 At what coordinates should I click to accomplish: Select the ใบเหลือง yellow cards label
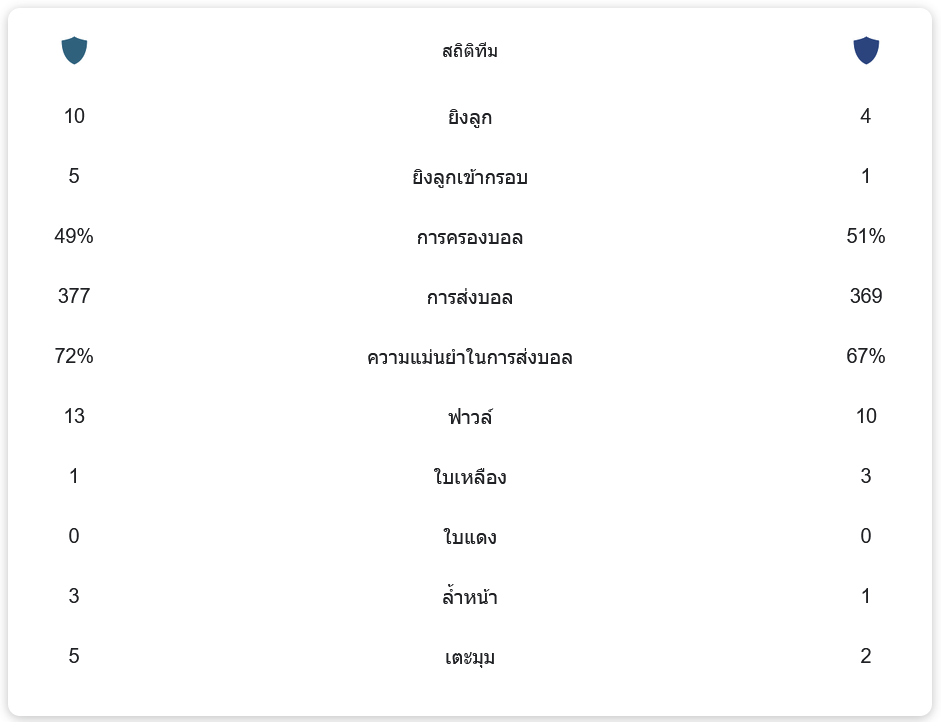coord(470,477)
